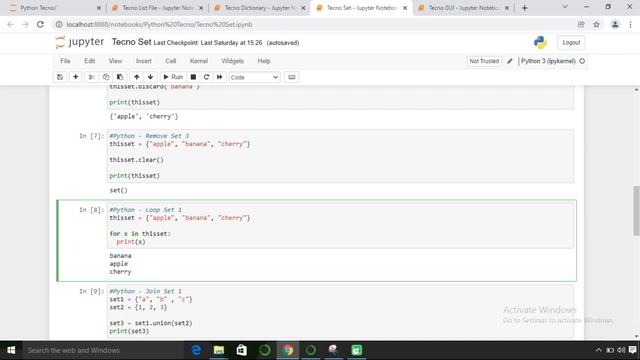Viewport: 640px width, 360px height.
Task: Switch to the Tecno GUI tab
Action: (x=464, y=8)
